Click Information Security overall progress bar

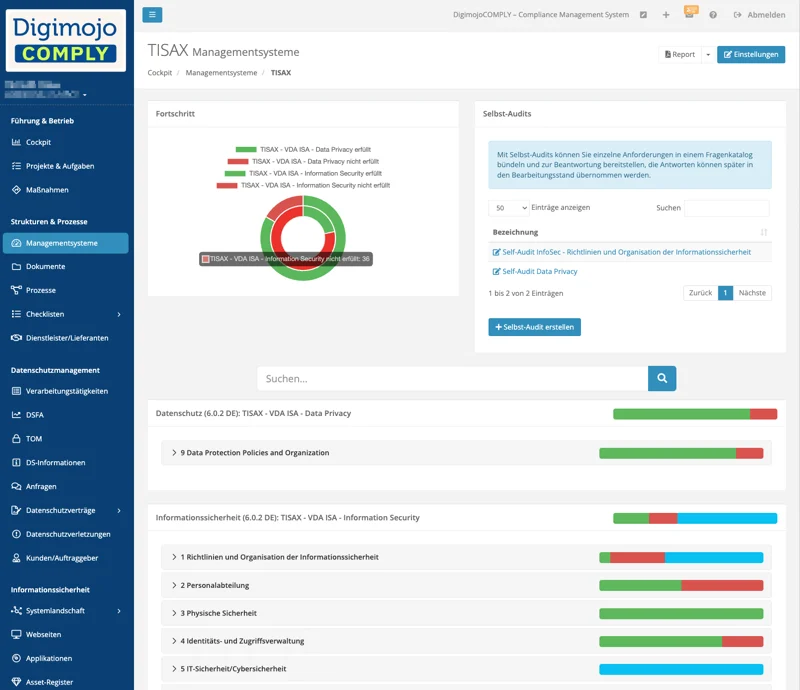pos(695,519)
